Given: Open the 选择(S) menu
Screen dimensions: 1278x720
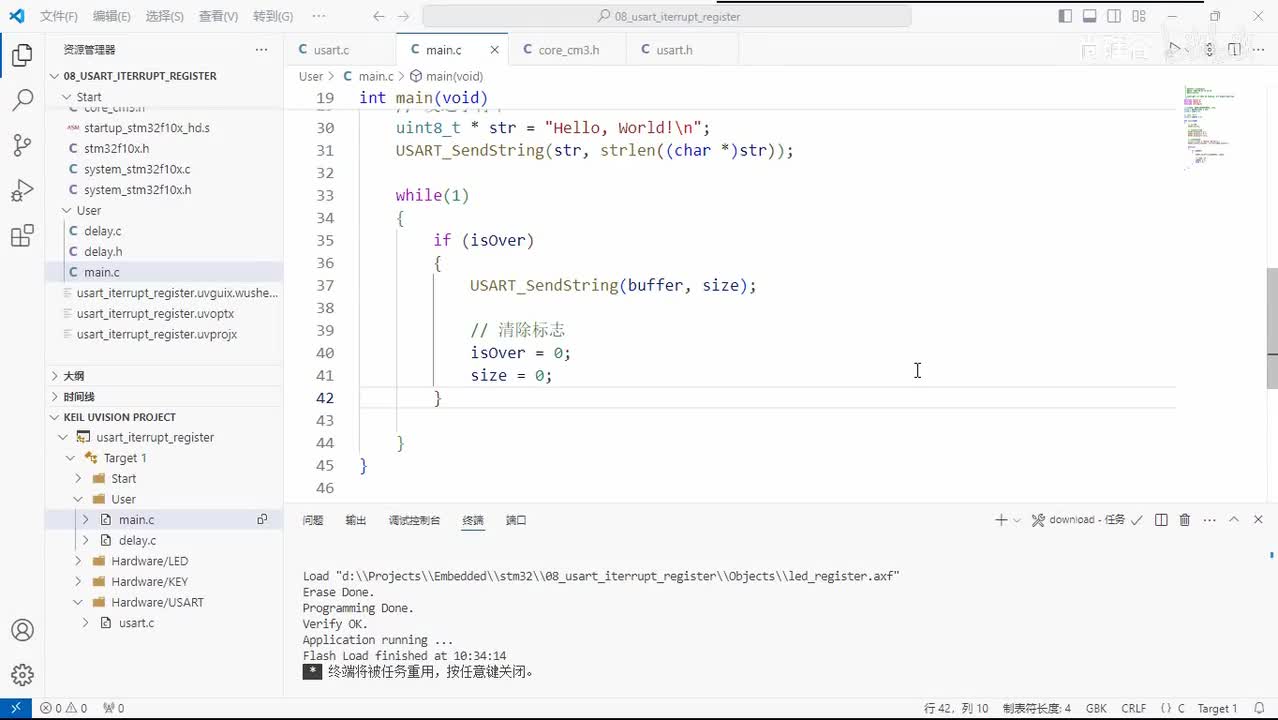Looking at the screenshot, I should (164, 16).
